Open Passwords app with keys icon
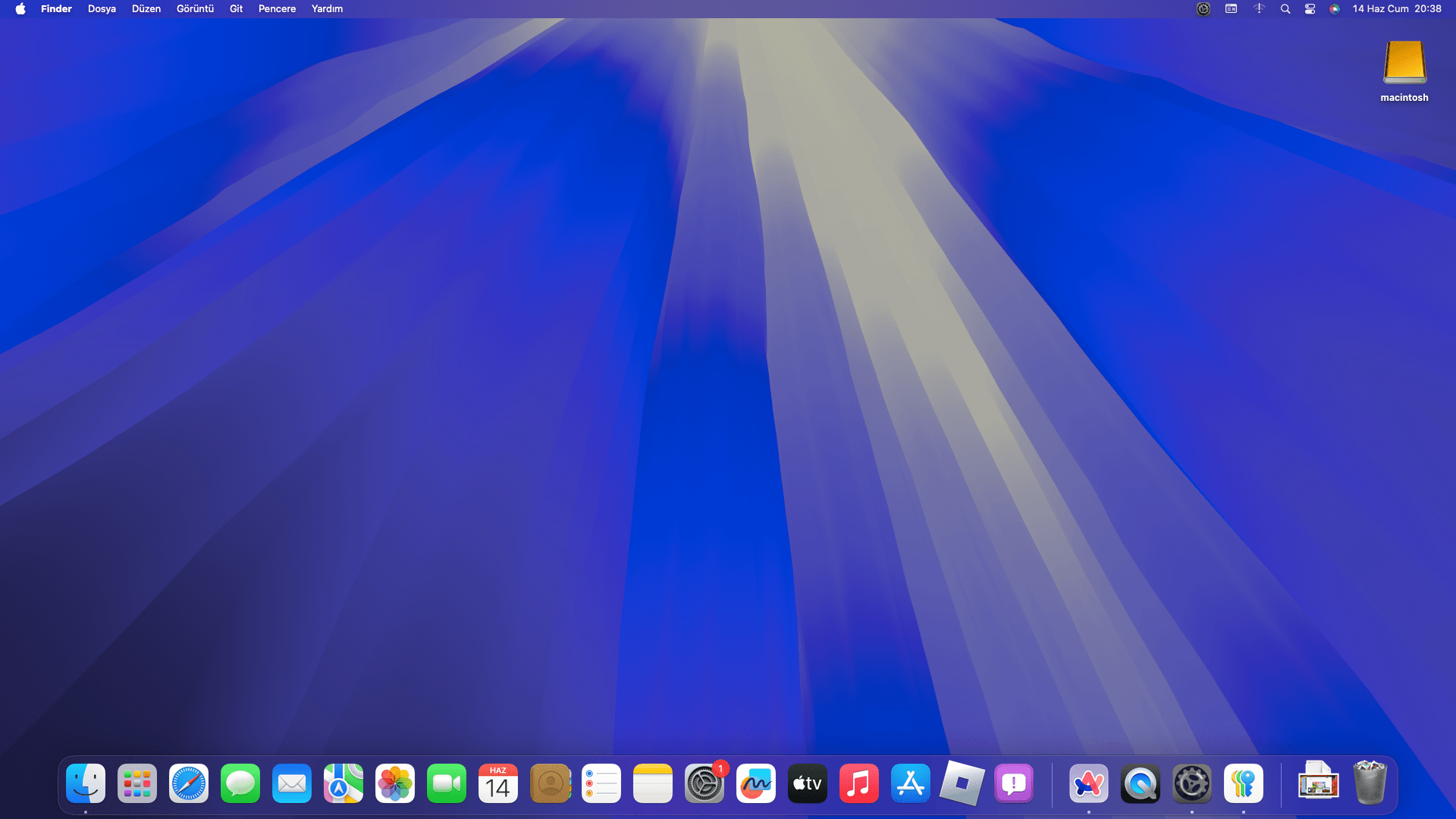1456x819 pixels. (x=1244, y=783)
